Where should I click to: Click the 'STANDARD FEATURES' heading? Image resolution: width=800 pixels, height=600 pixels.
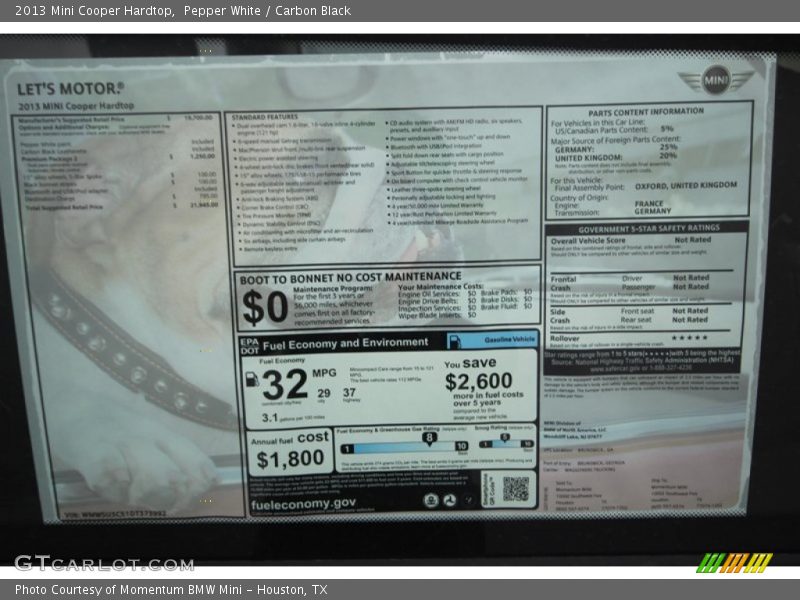pos(265,117)
